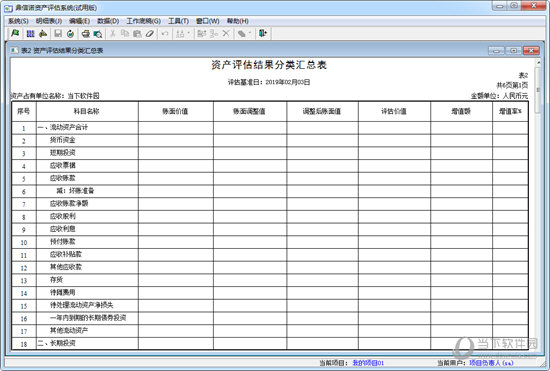Open the 窗口(W) menu
The image size is (550, 371).
click(x=207, y=21)
